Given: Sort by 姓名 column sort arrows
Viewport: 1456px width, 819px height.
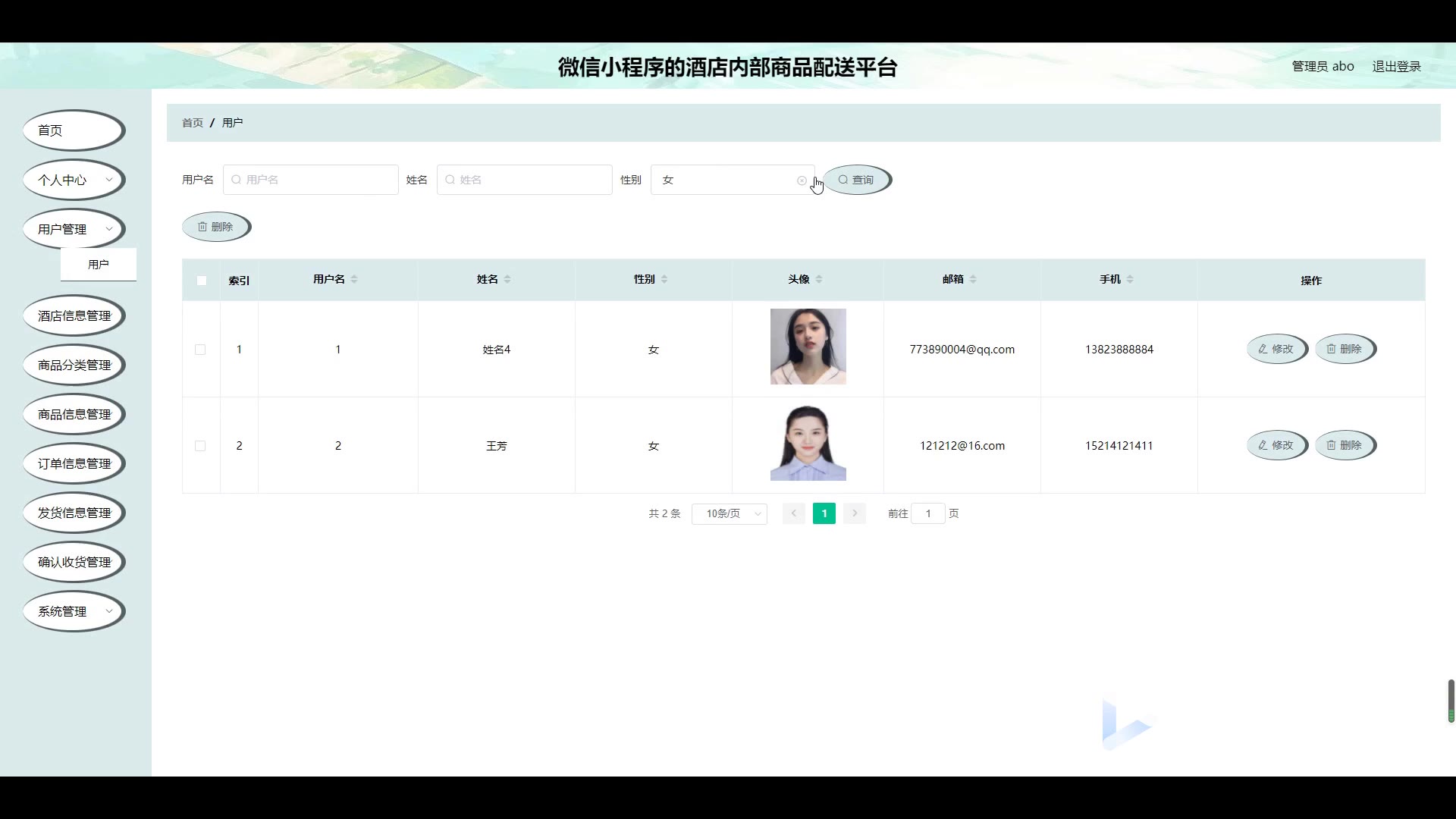Looking at the screenshot, I should pos(507,279).
